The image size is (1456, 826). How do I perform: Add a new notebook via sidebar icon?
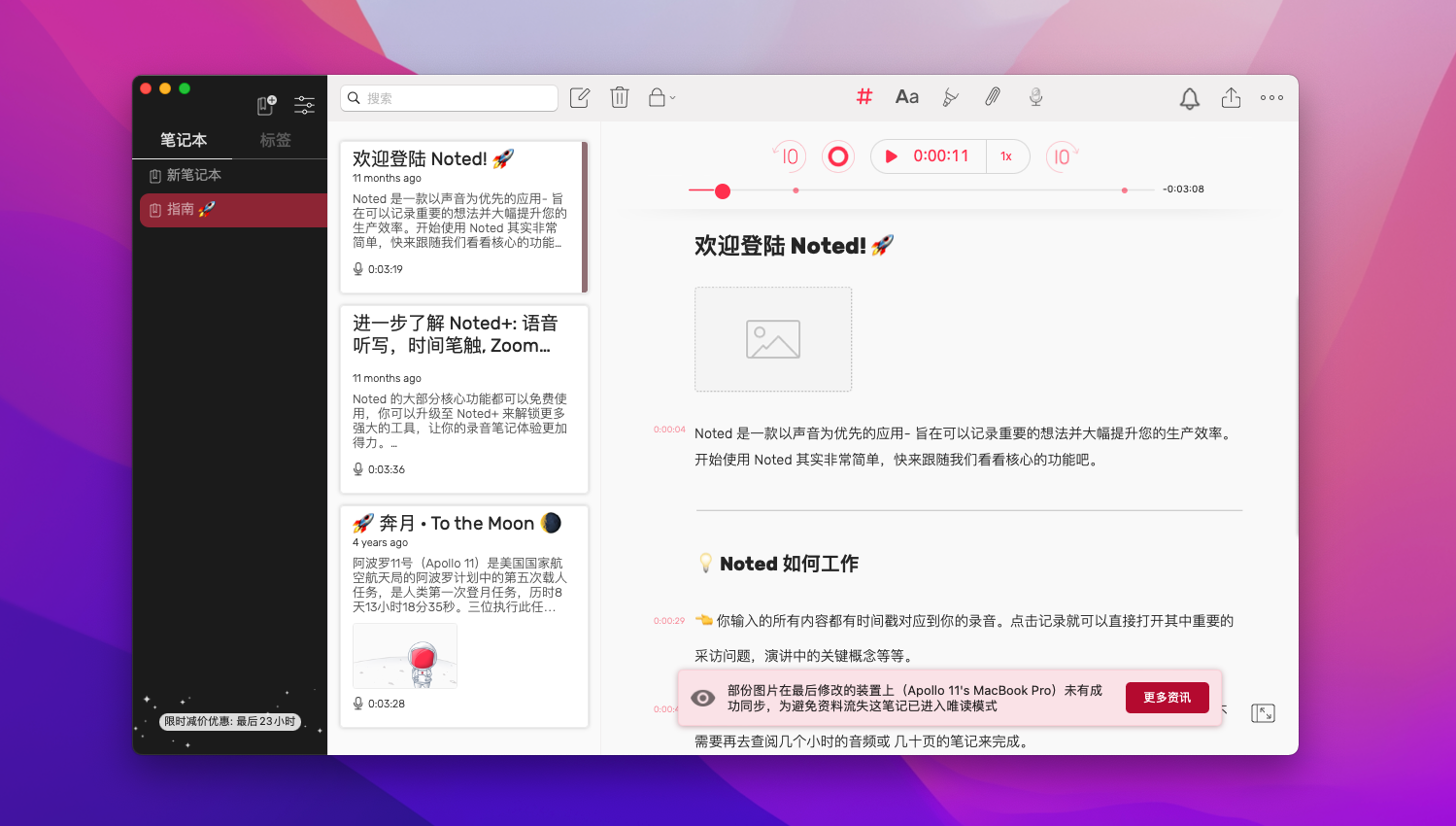[x=266, y=105]
